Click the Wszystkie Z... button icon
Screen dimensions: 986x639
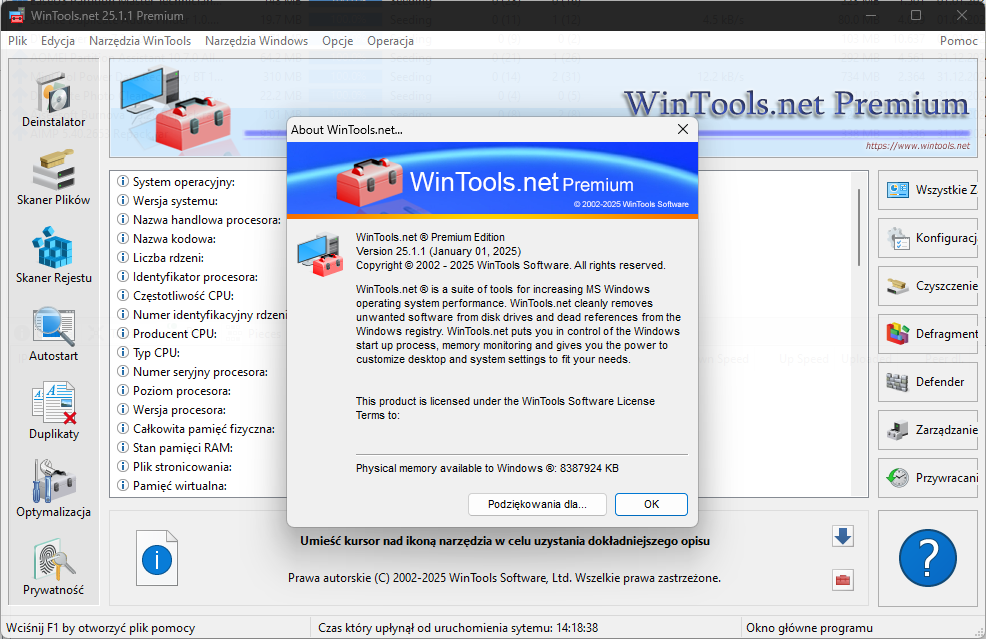coord(898,190)
